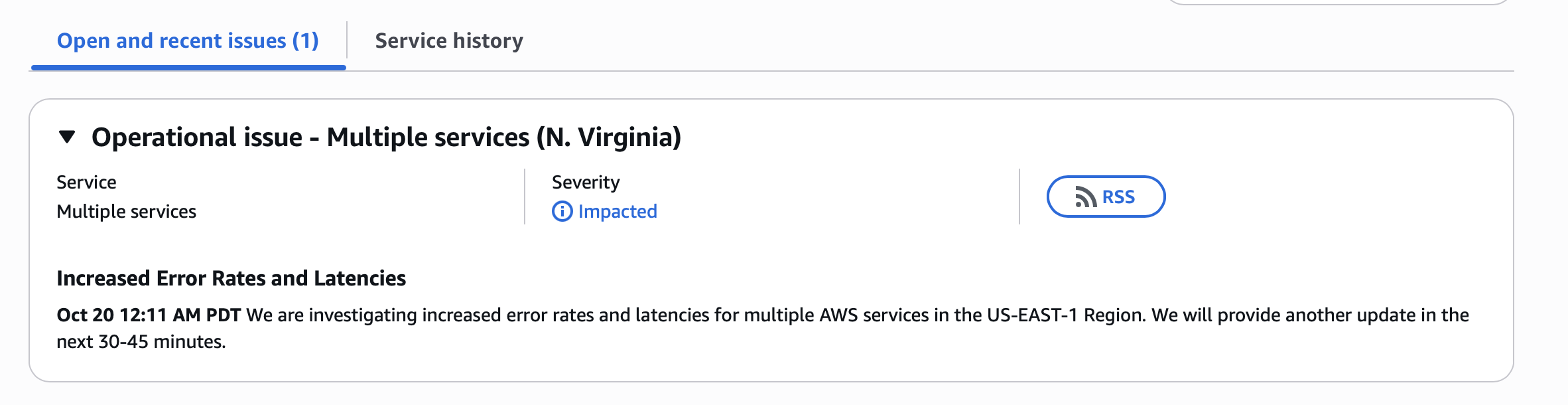Open the RSS button label
1568x405 pixels.
(x=1118, y=197)
